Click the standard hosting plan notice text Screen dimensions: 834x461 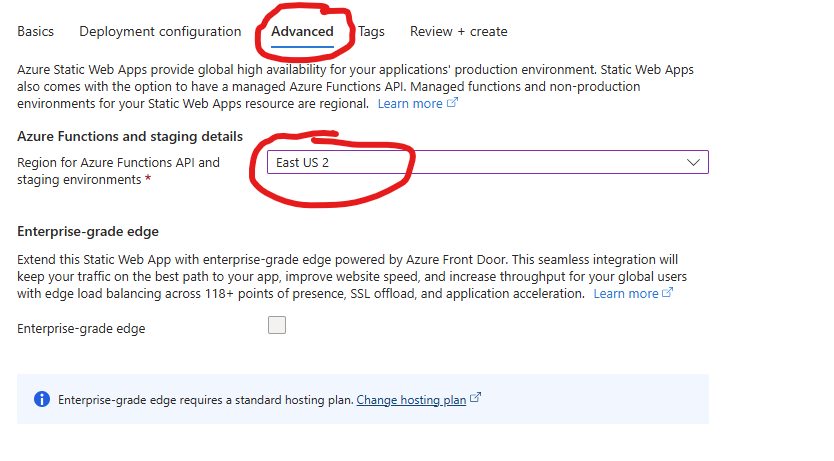click(x=205, y=400)
